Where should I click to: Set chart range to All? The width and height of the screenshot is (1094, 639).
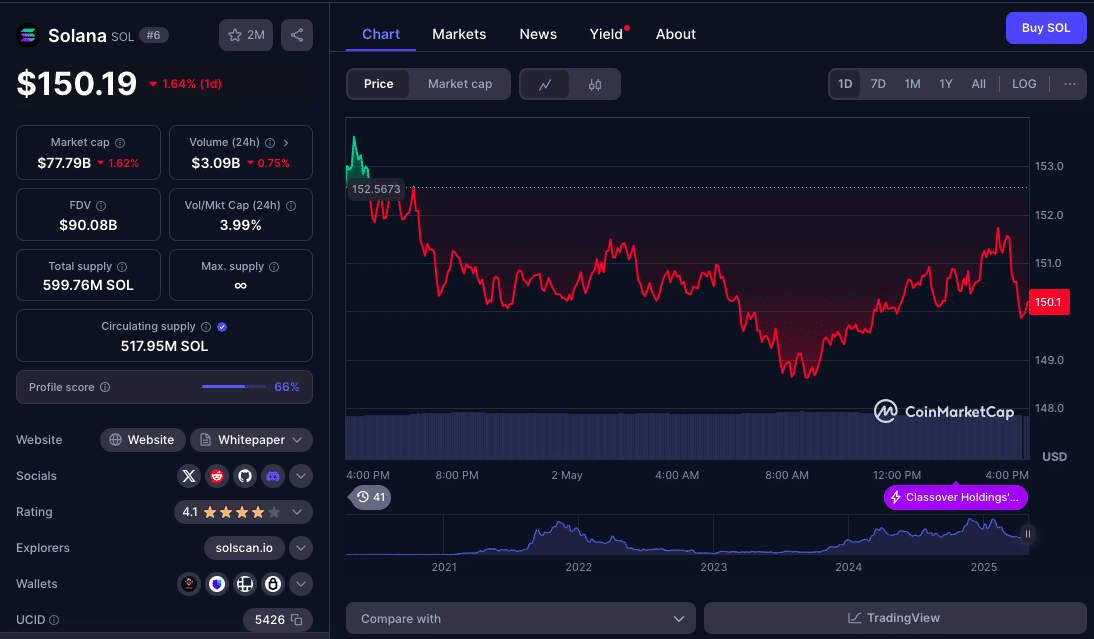click(x=978, y=84)
